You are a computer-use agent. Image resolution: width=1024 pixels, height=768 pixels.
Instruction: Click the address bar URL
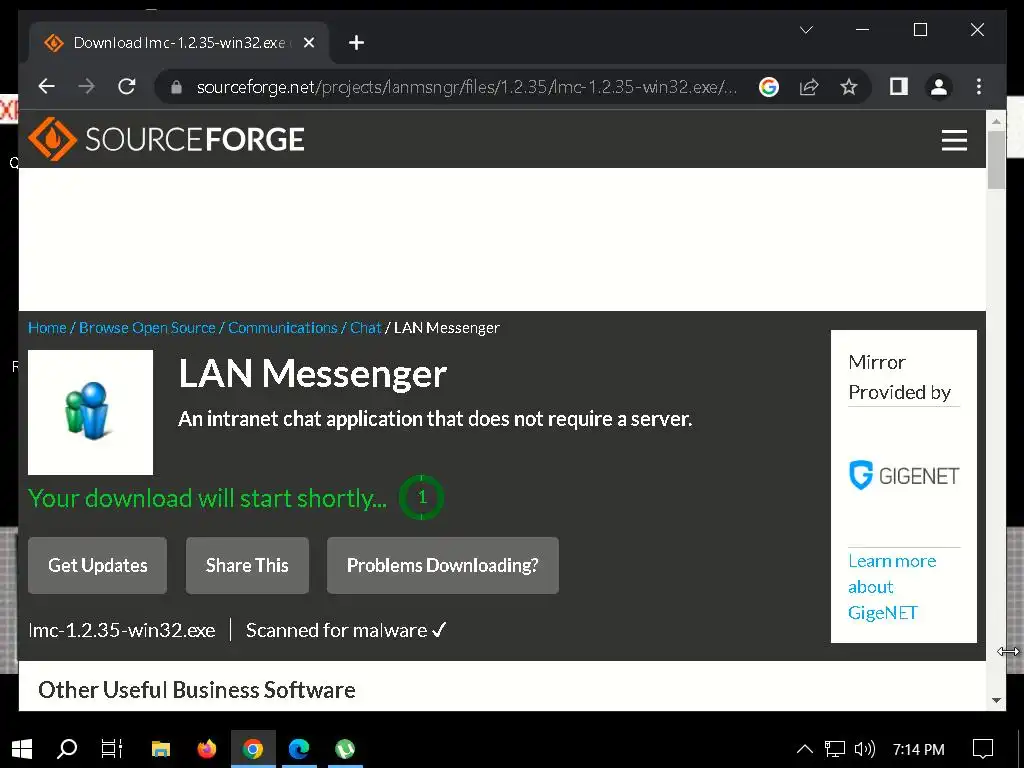click(467, 87)
